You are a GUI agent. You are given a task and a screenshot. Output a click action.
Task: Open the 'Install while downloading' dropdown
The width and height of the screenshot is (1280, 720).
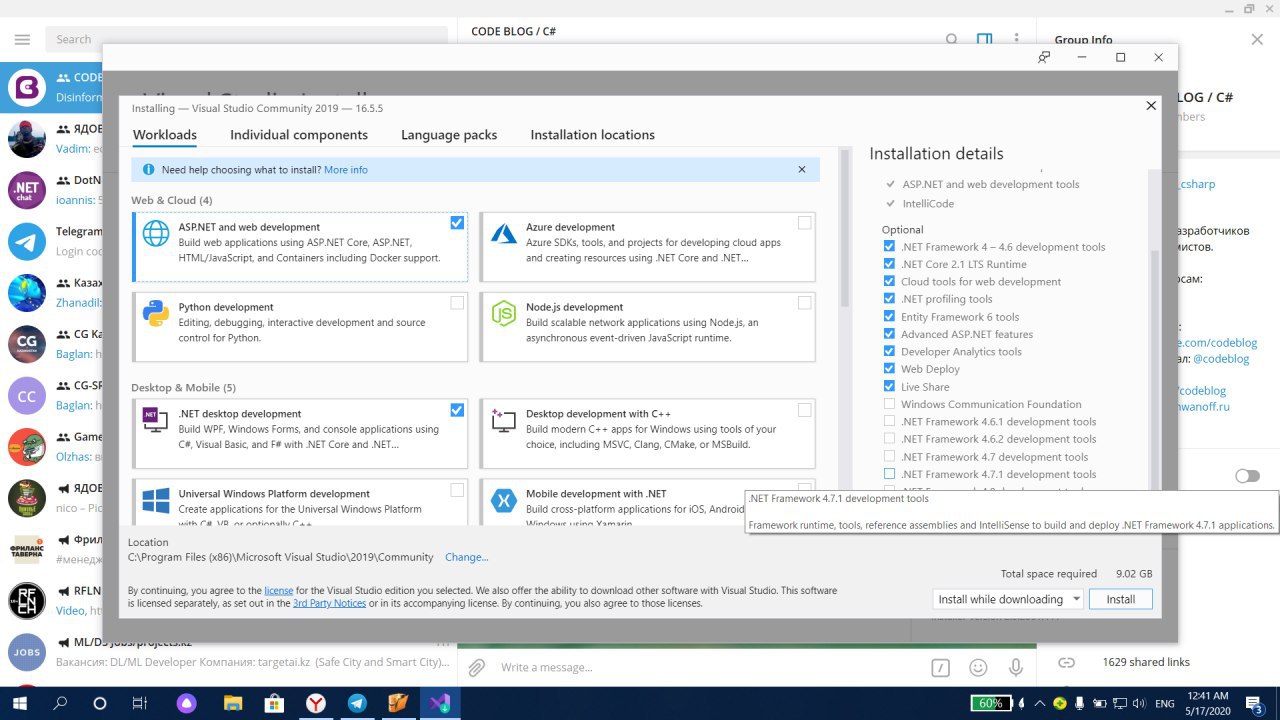pyautogui.click(x=1007, y=599)
